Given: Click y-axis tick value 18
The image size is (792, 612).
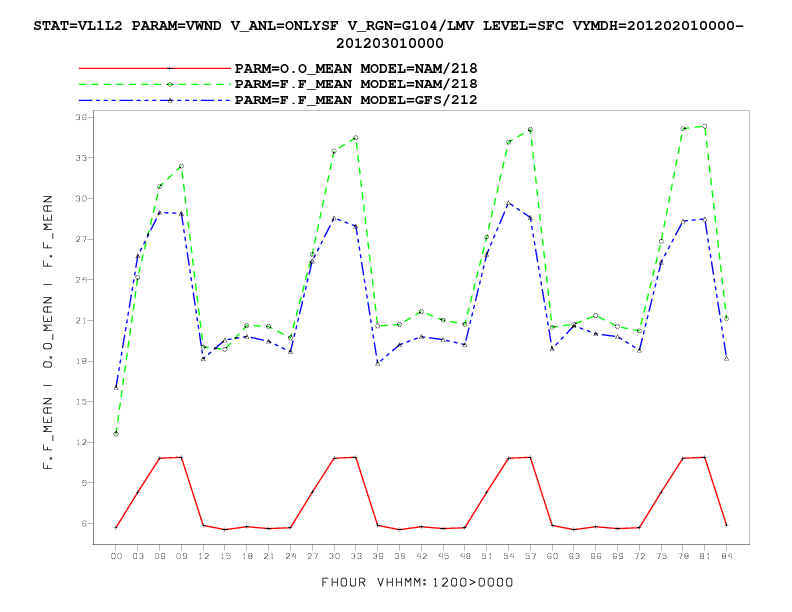Looking at the screenshot, I should (x=81, y=361).
